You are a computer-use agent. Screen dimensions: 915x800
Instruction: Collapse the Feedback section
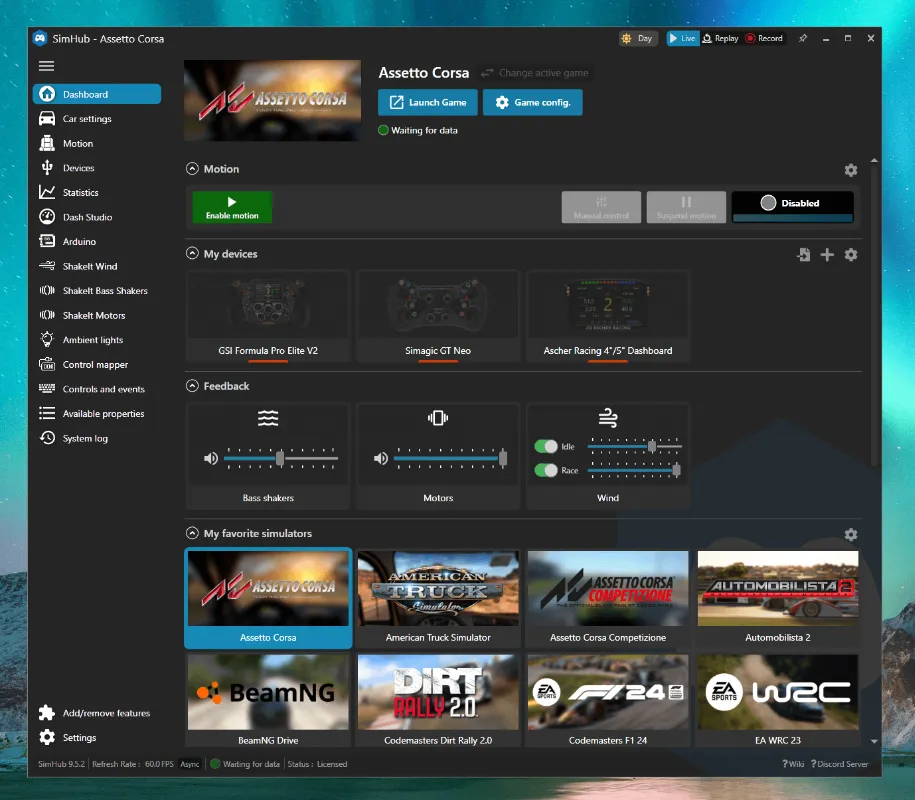coord(192,386)
